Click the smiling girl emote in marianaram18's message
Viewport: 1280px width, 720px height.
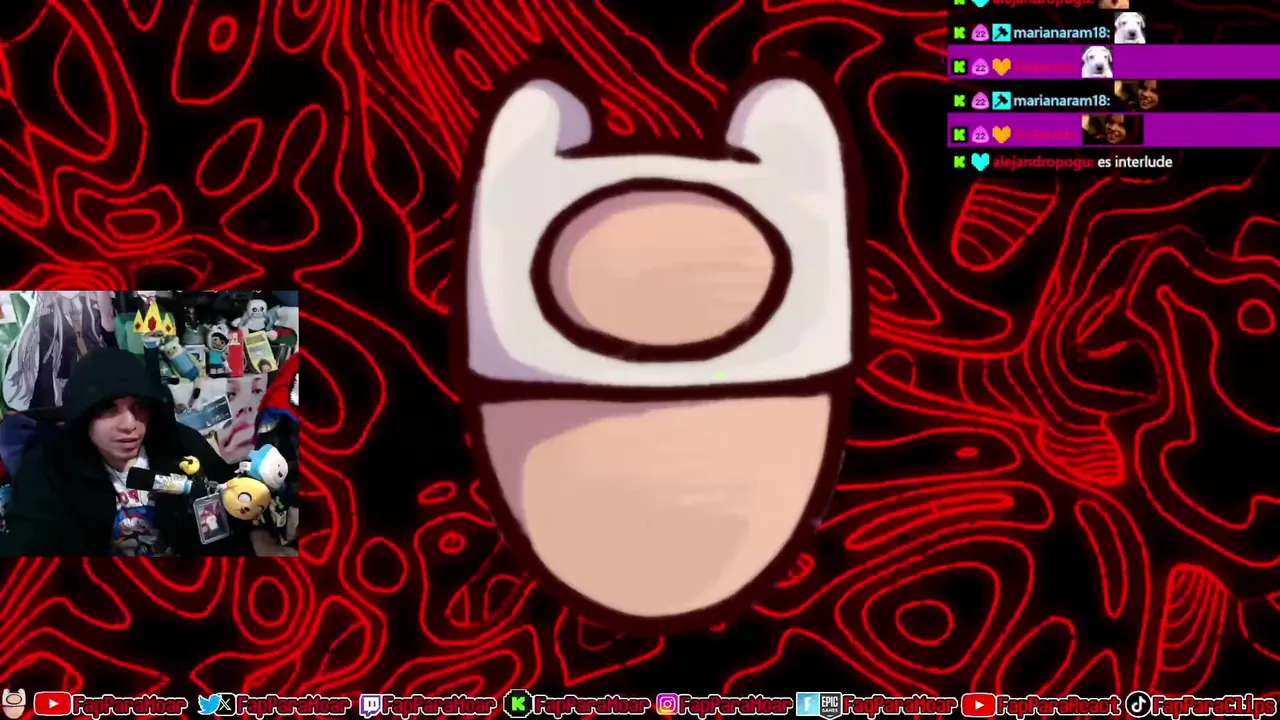pos(1136,96)
